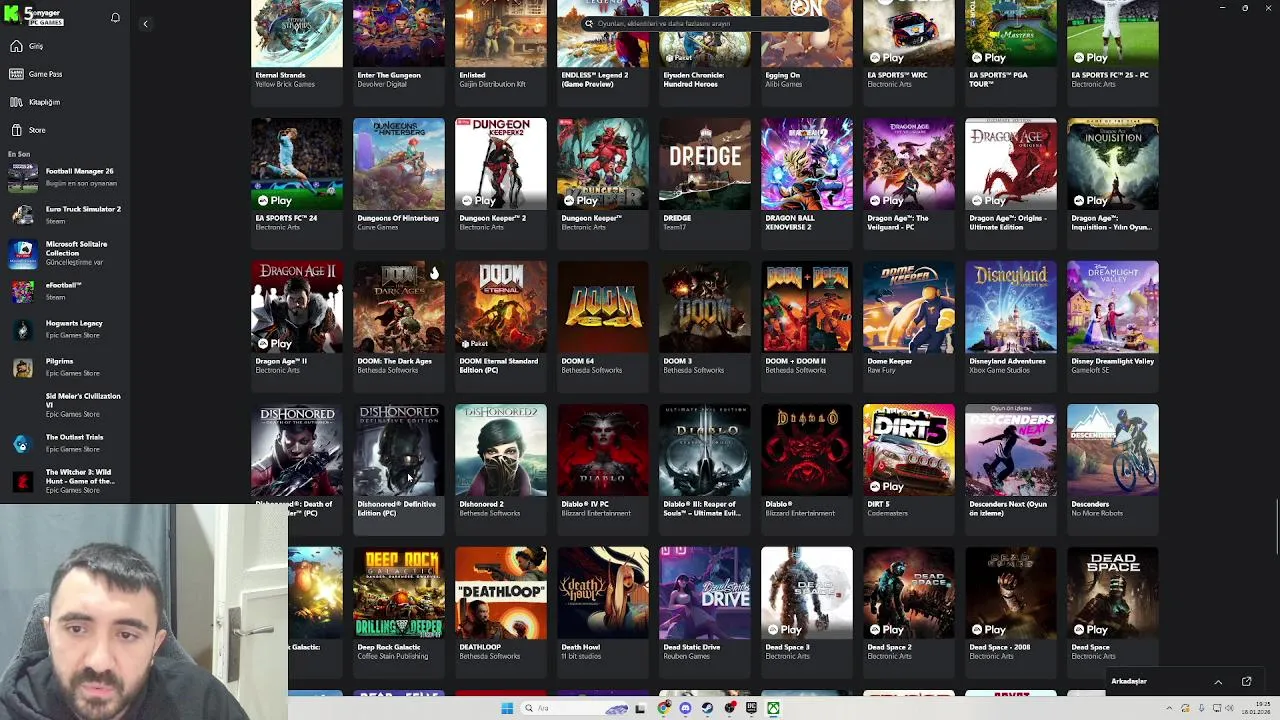Open the notifications bell
1280x720 pixels.
tap(115, 18)
